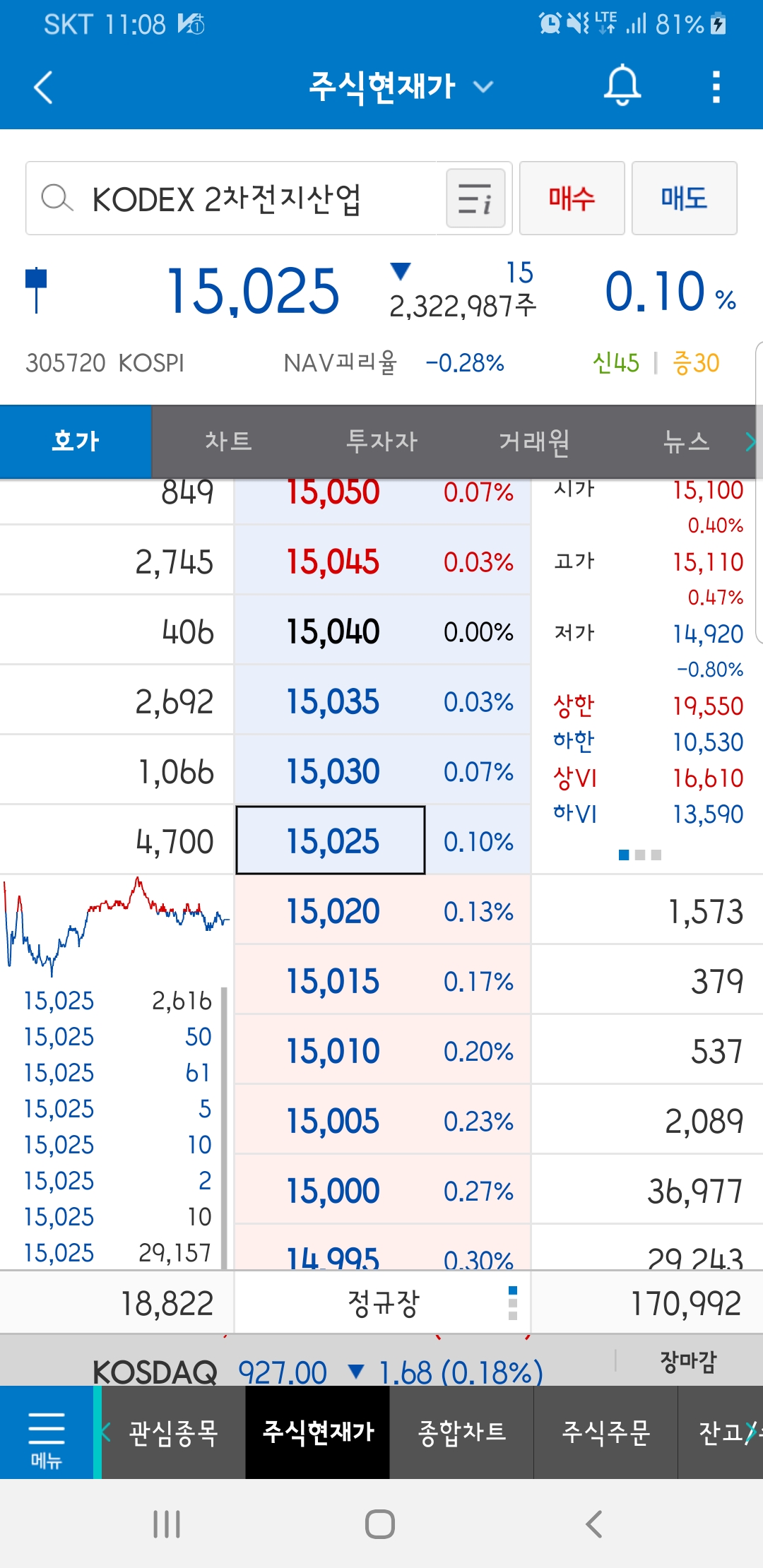Open the hamburger 메뉴 button

tap(47, 1432)
